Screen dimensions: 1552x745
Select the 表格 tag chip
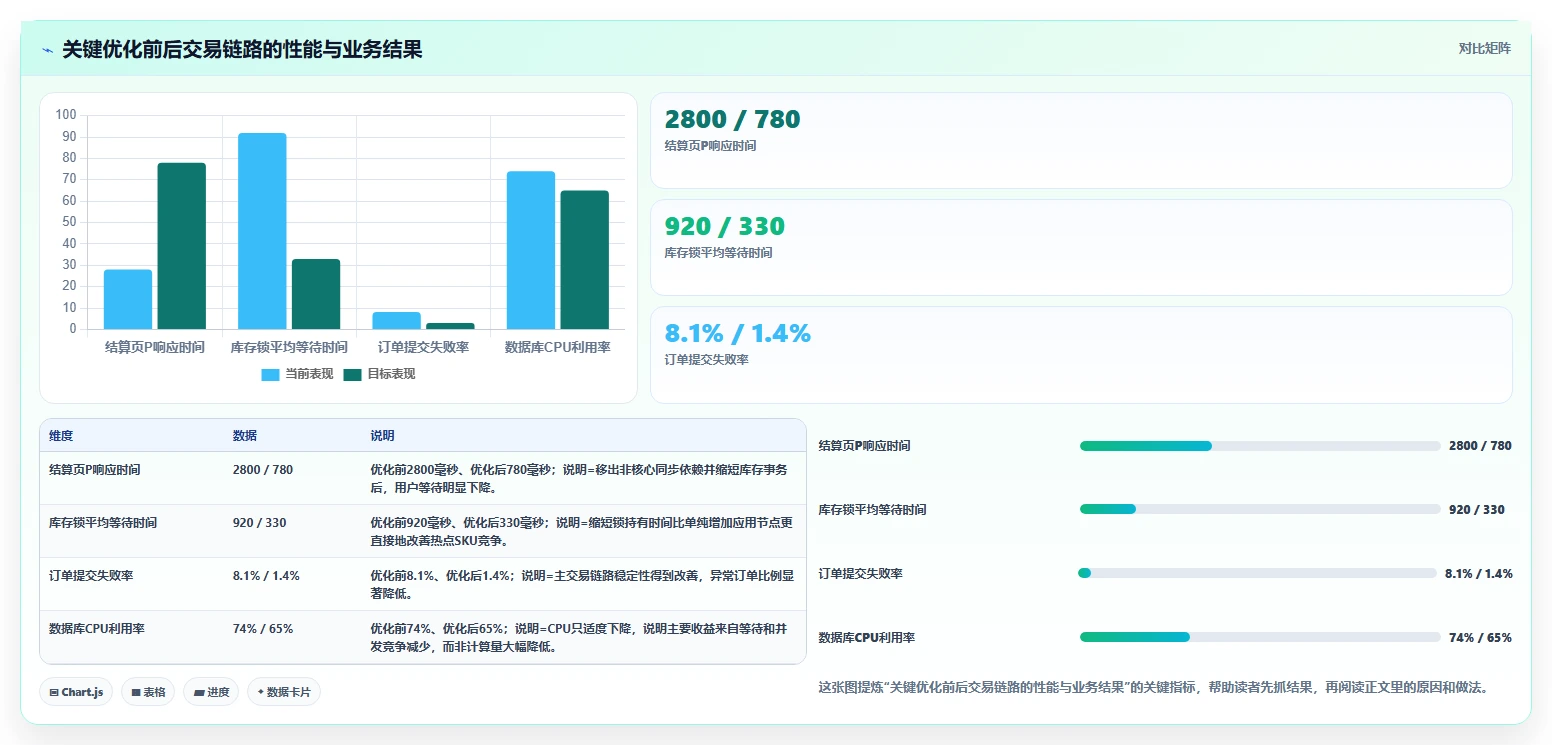tap(148, 692)
